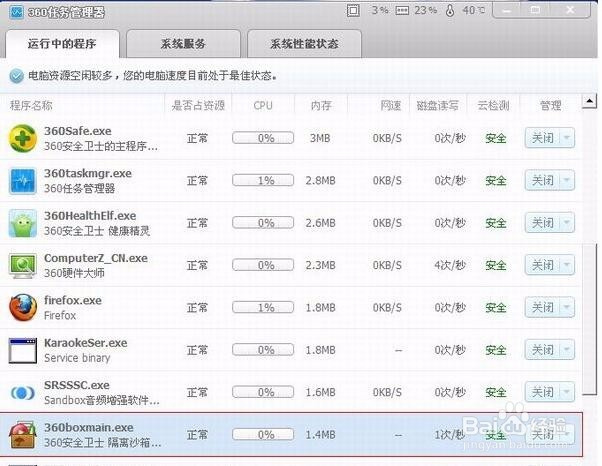Select the 360HealthElf.exe program name
This screenshot has height=466, width=602.
point(90,216)
